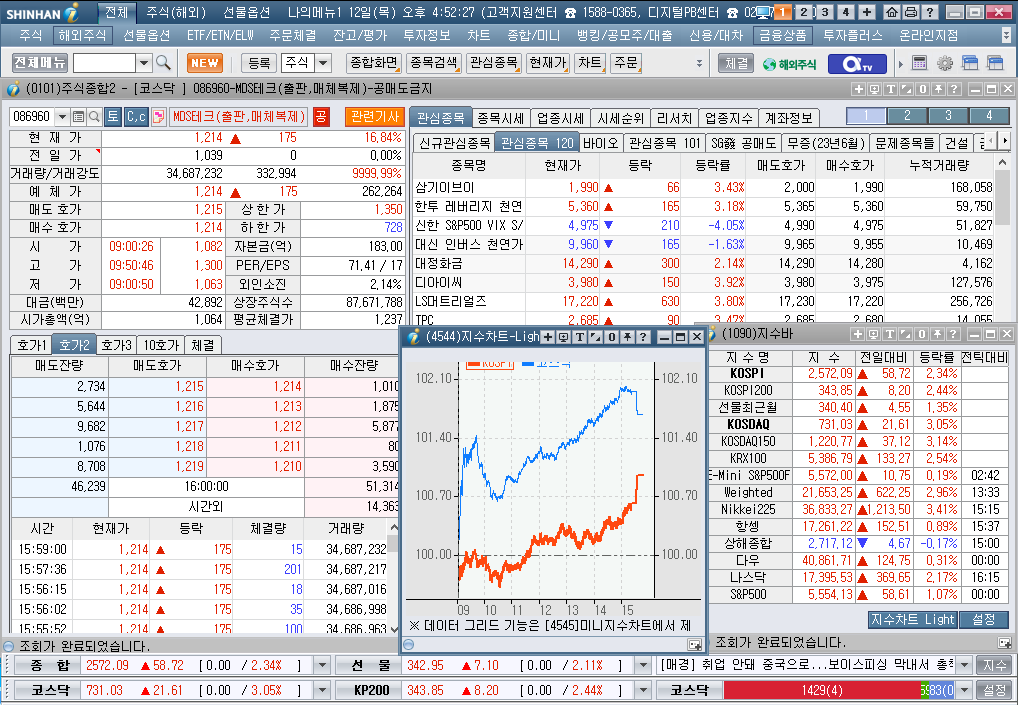Click the home icon in title bar
Image resolution: width=1018 pixels, height=705 pixels.
click(893, 12)
